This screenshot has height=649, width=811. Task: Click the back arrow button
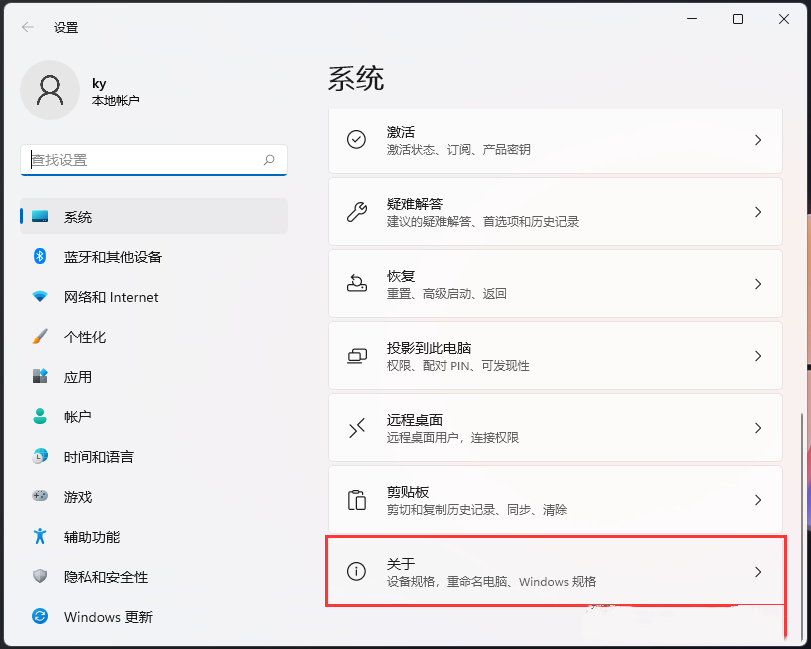(26, 27)
